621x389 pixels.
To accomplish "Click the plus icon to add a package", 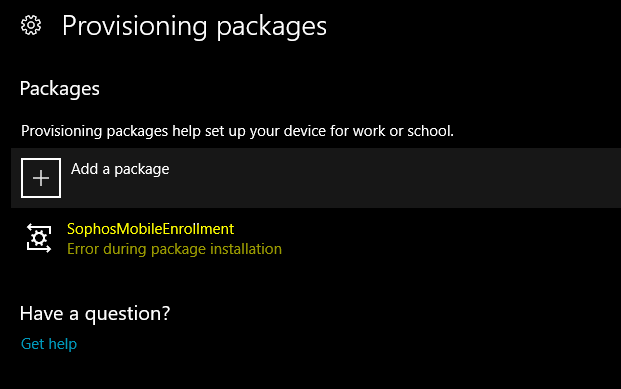I will 41,178.
